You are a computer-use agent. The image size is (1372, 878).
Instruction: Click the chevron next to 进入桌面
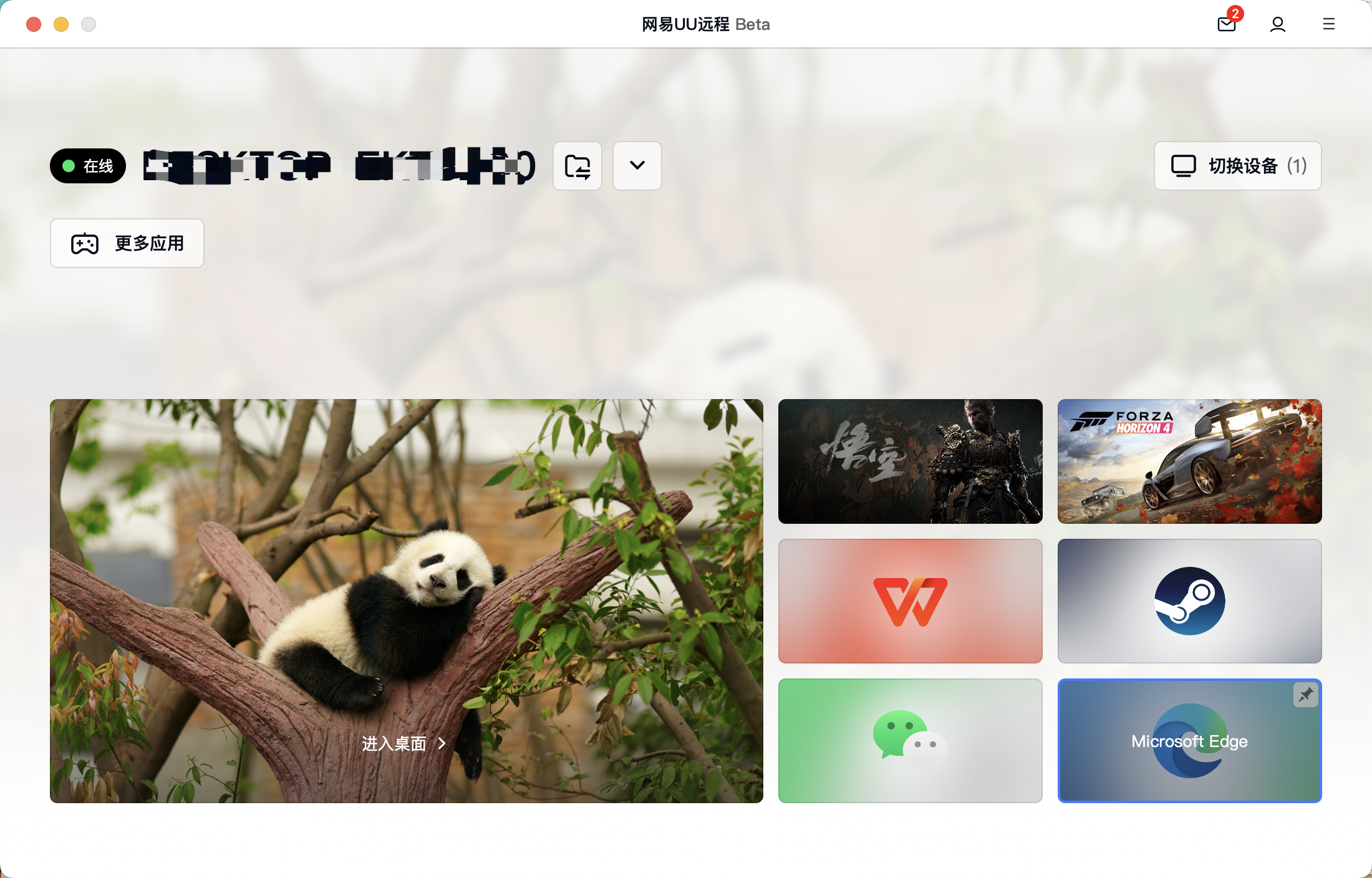coord(442,743)
